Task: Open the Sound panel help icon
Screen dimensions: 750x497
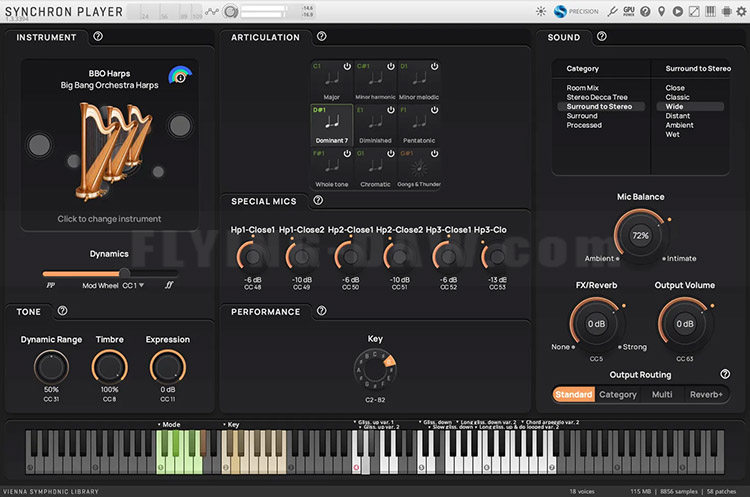Action: click(x=602, y=36)
